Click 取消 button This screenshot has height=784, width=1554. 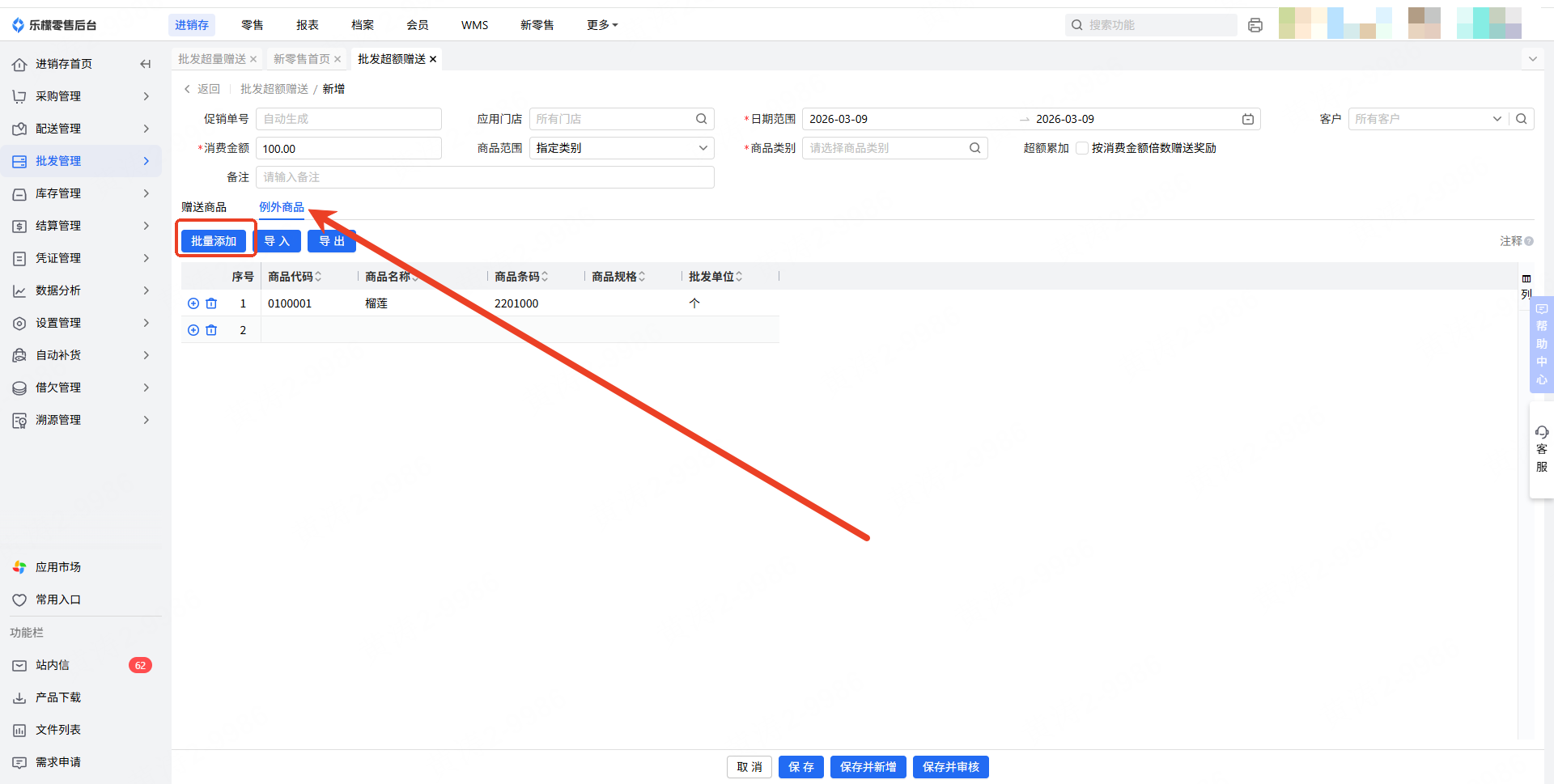pyautogui.click(x=749, y=767)
